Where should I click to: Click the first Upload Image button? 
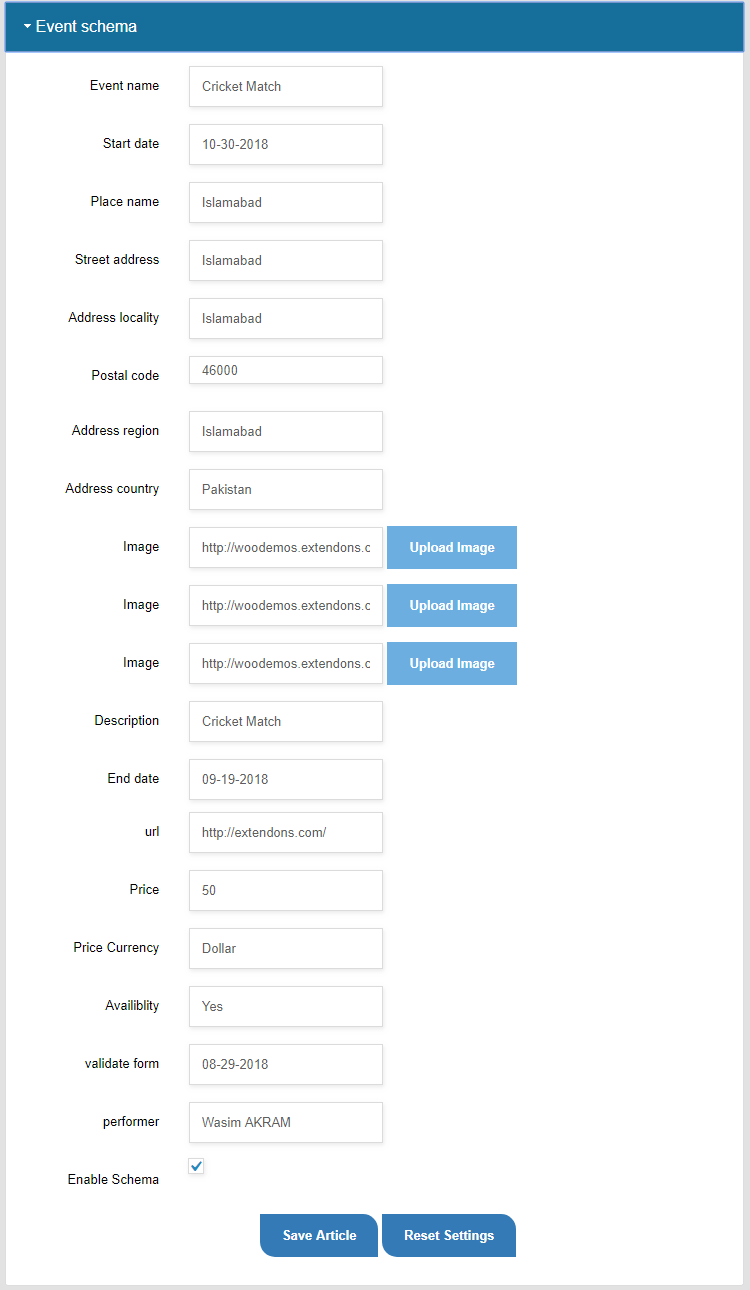tap(452, 547)
